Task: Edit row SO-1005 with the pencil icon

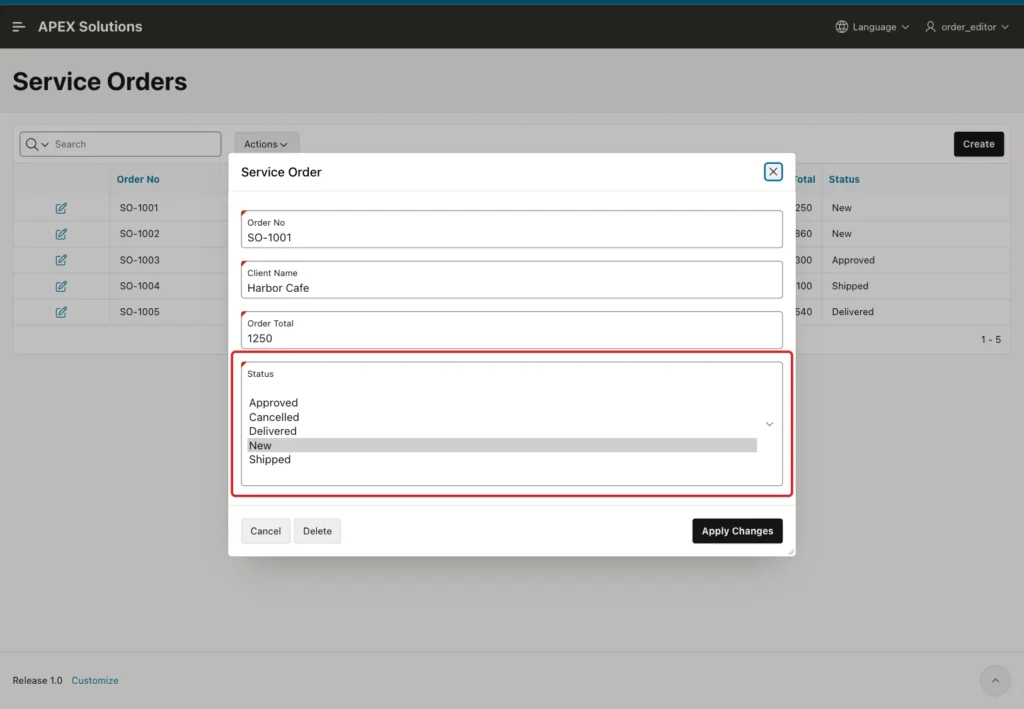Action: [x=61, y=312]
